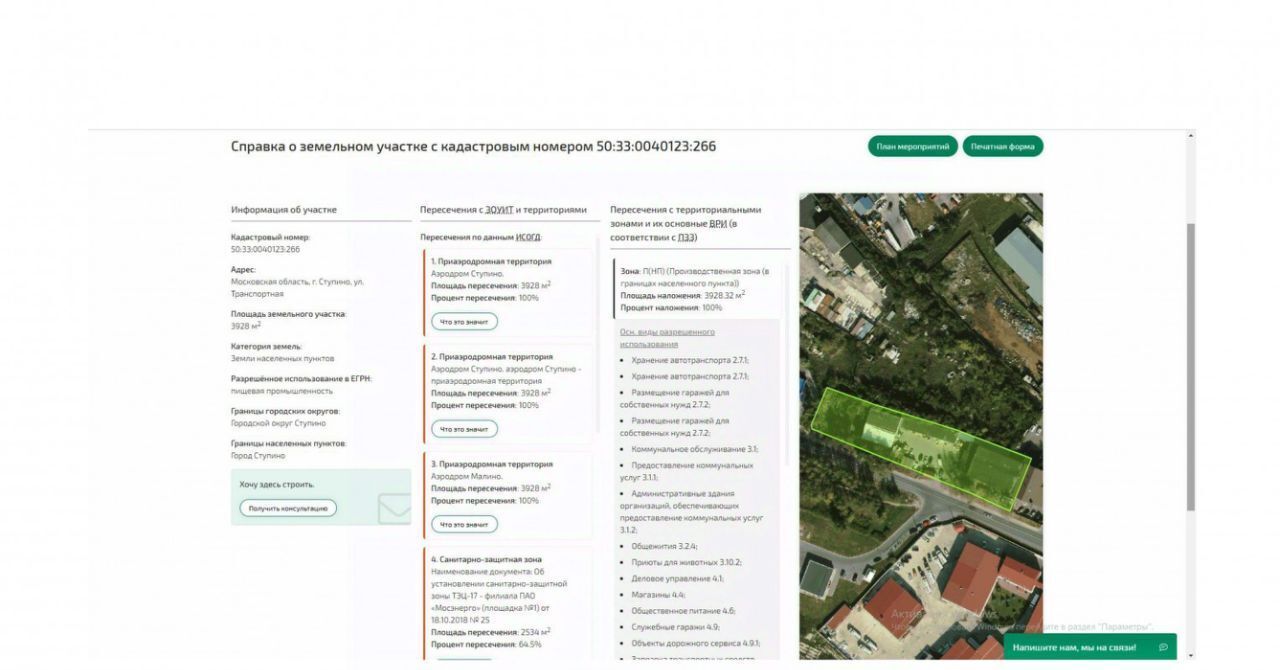Click 'Что это значит' under Аэродром Ступино item 1
Viewport: 1280px width, 670px height.
[x=464, y=322]
